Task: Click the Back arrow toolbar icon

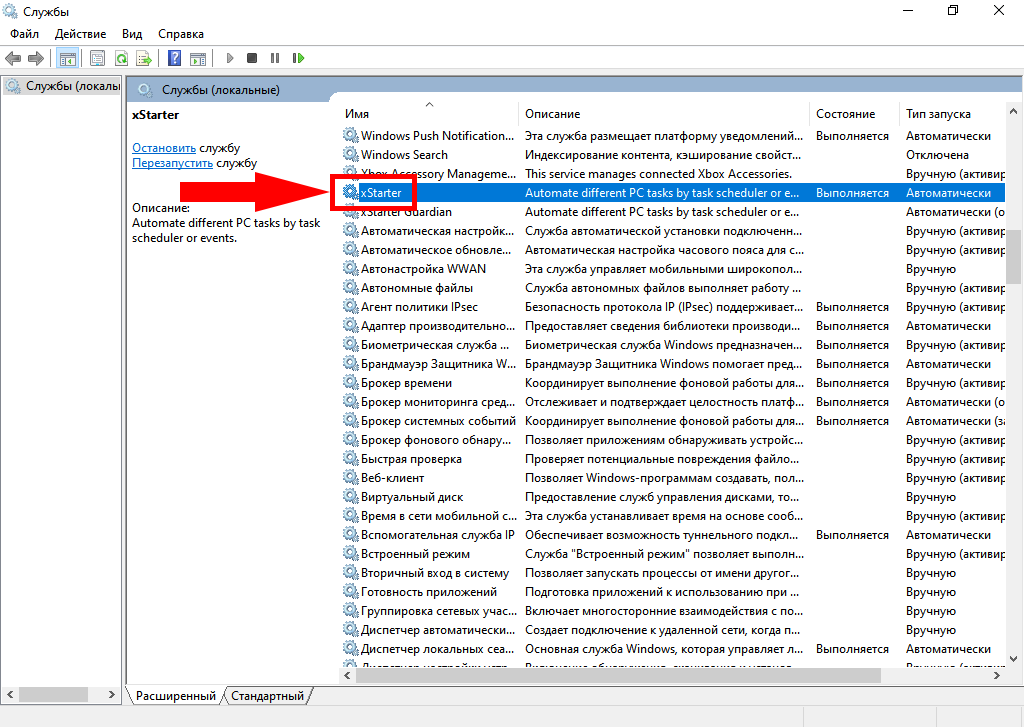Action: tap(13, 59)
